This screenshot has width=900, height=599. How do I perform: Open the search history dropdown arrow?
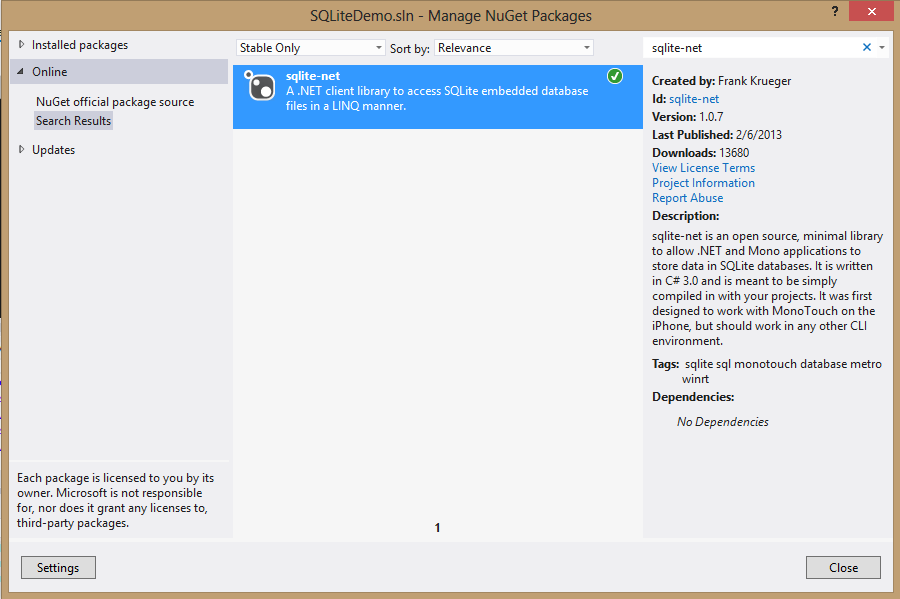coord(882,48)
